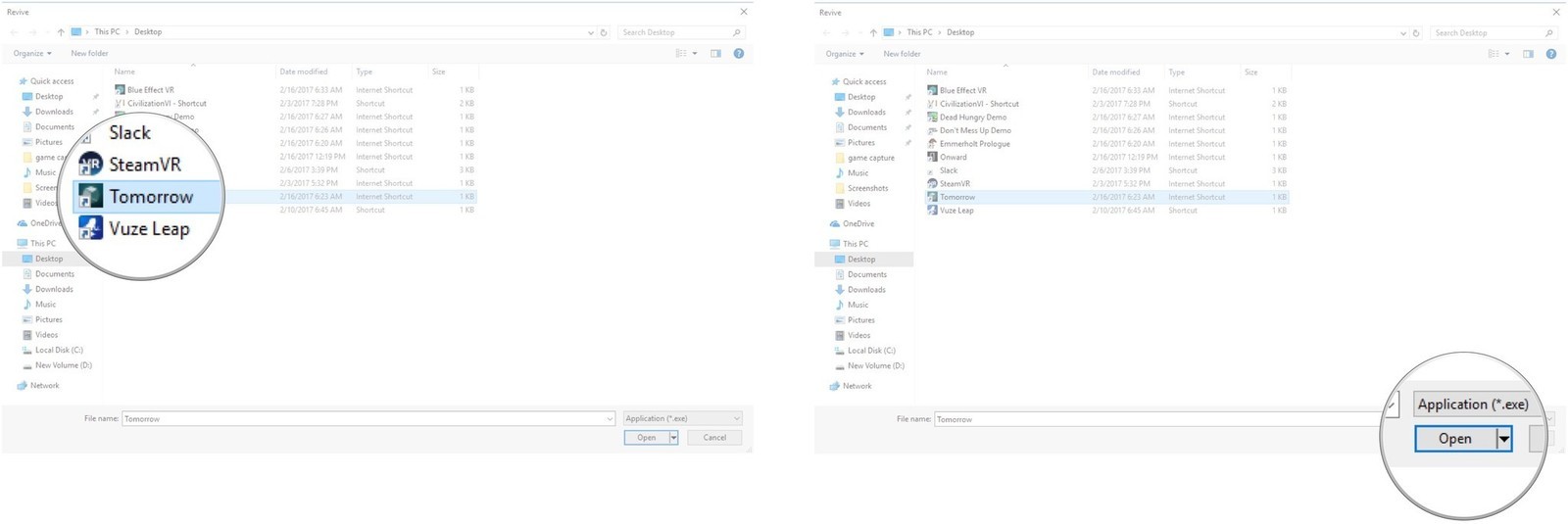1568x524 pixels.
Task: Select Onward shortcut icon in file list
Action: [x=933, y=157]
